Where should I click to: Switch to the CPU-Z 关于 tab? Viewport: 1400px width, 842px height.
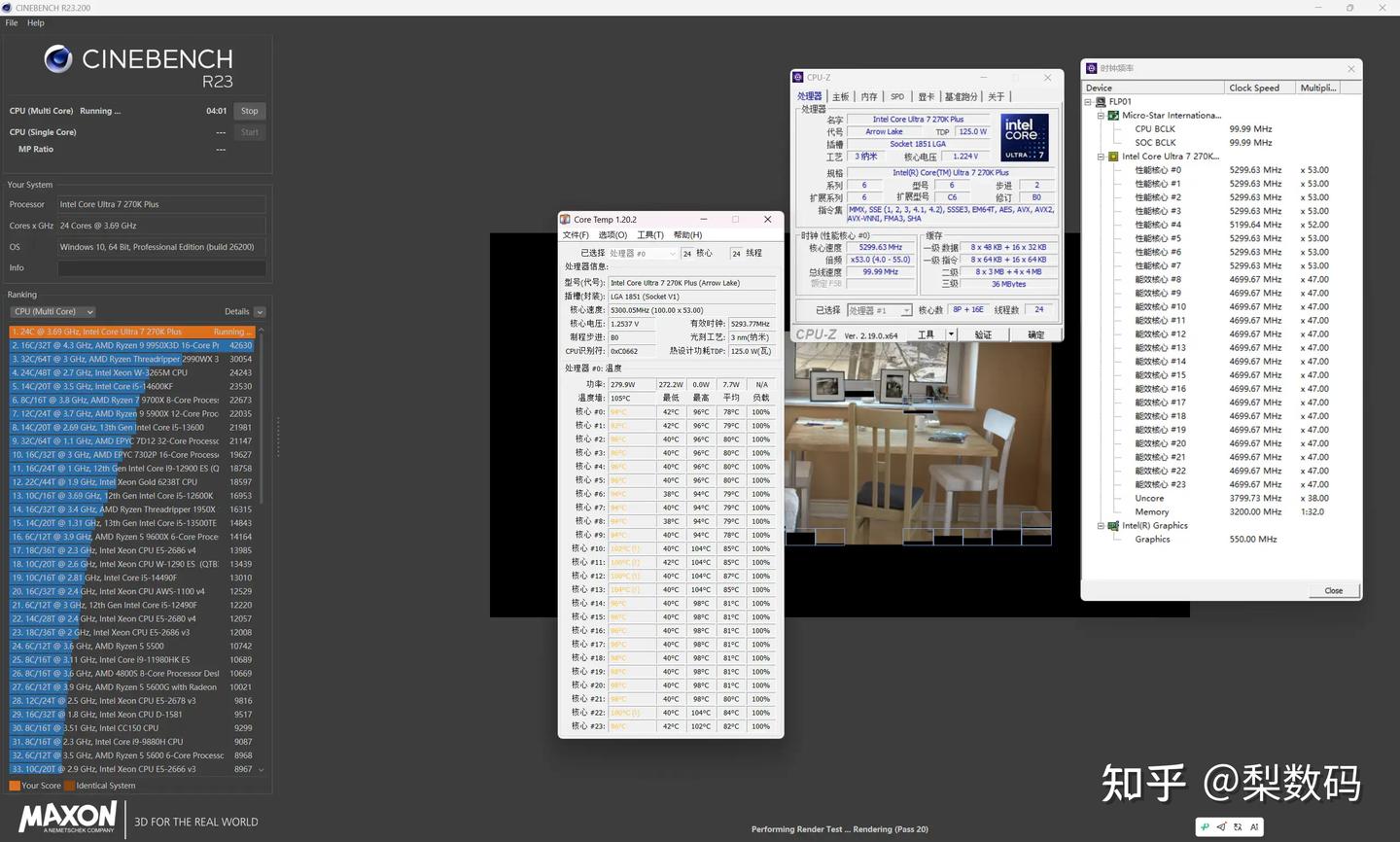[997, 97]
